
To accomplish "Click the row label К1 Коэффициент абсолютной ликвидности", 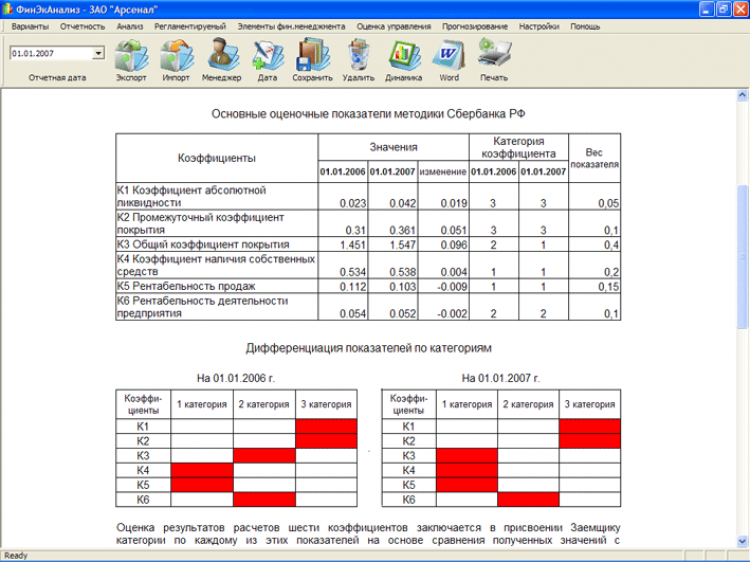I will point(191,196).
